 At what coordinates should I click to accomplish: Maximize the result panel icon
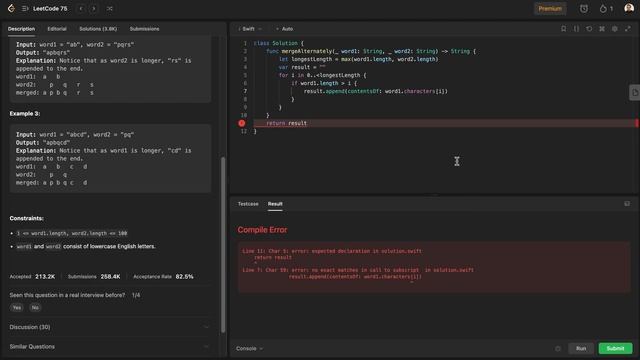pos(627,204)
